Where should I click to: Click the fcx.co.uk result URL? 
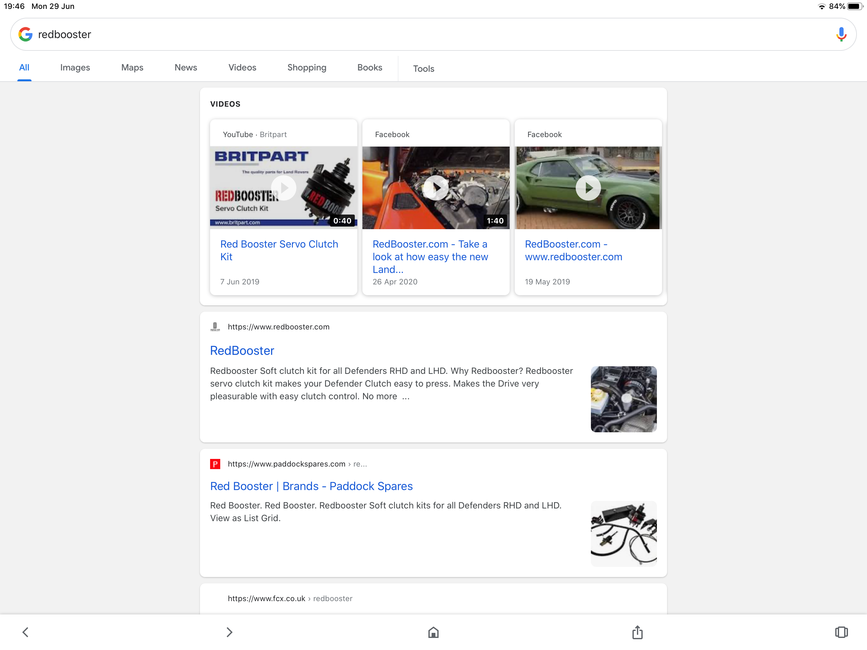pos(290,598)
